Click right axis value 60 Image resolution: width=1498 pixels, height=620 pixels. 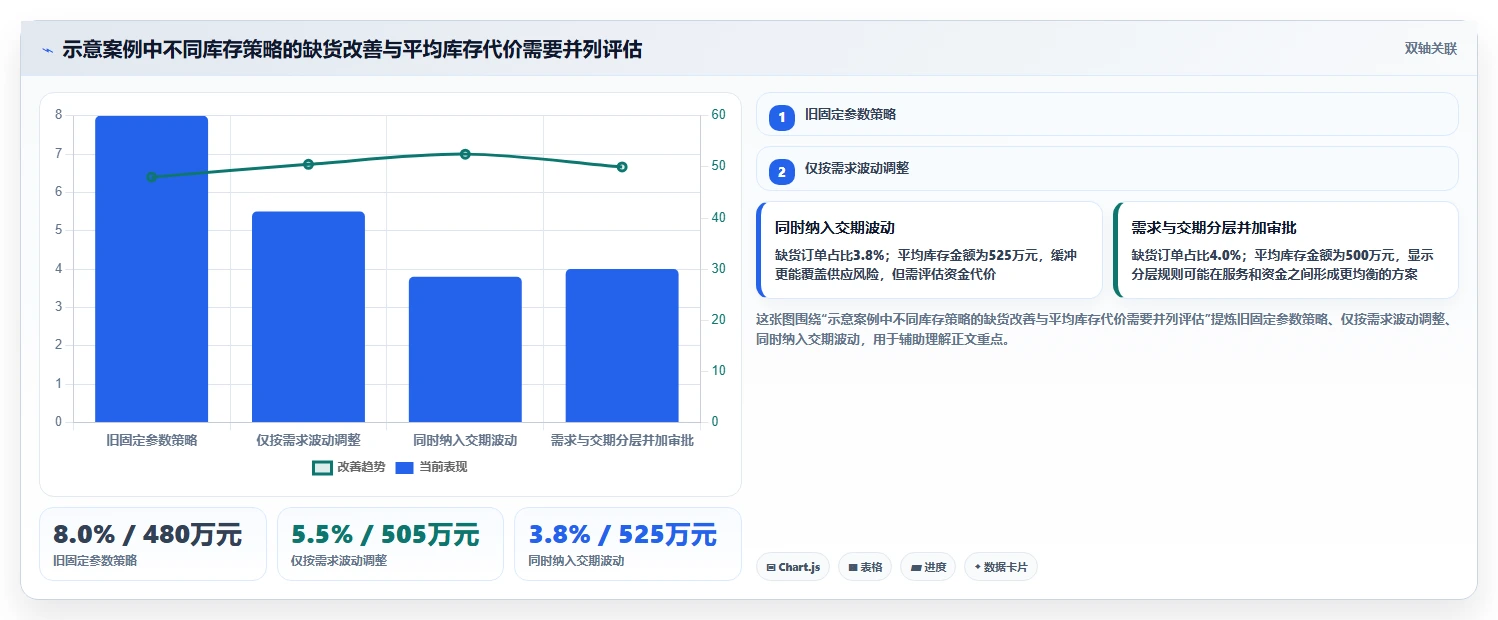pos(718,115)
